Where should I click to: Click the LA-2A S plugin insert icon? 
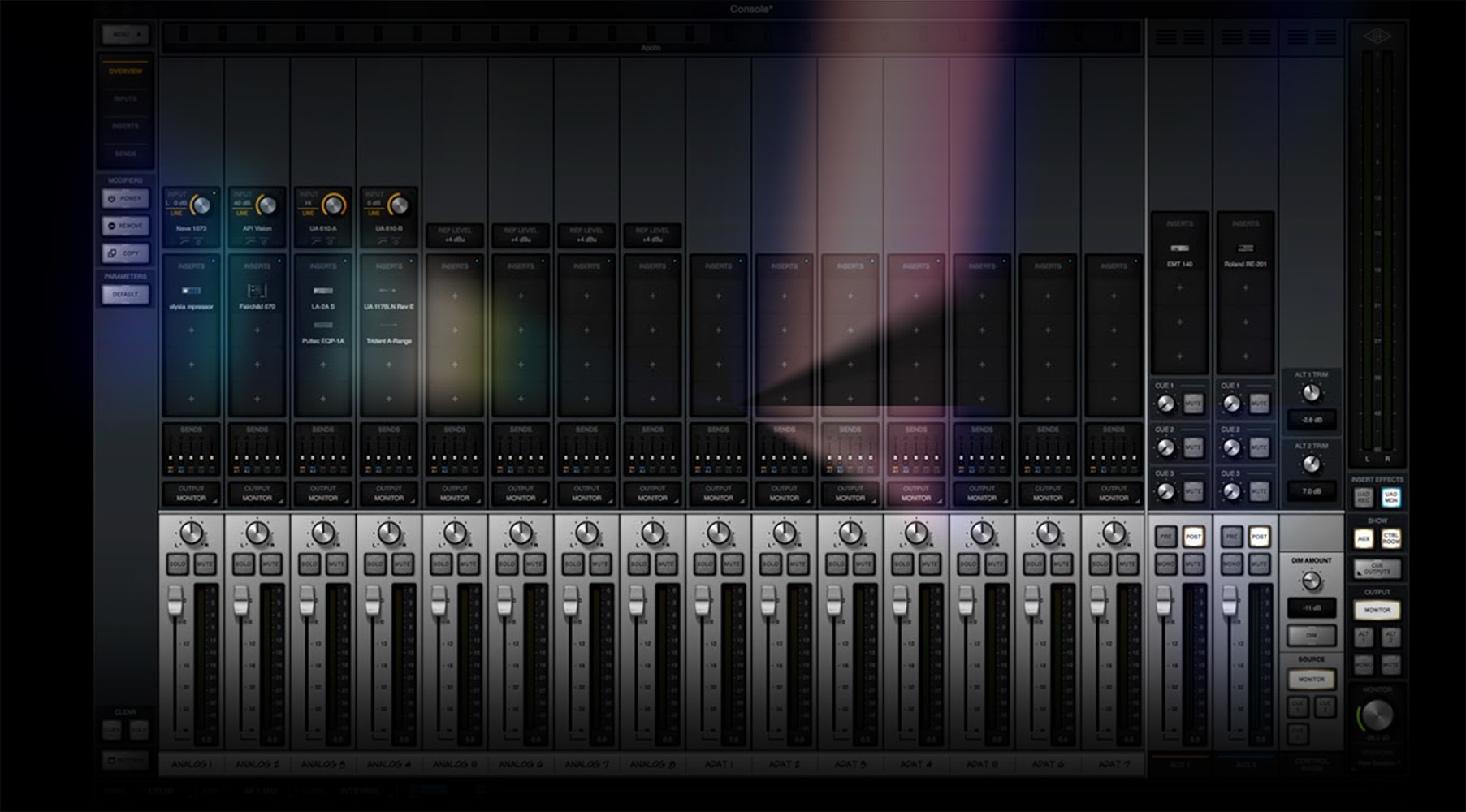tap(322, 290)
